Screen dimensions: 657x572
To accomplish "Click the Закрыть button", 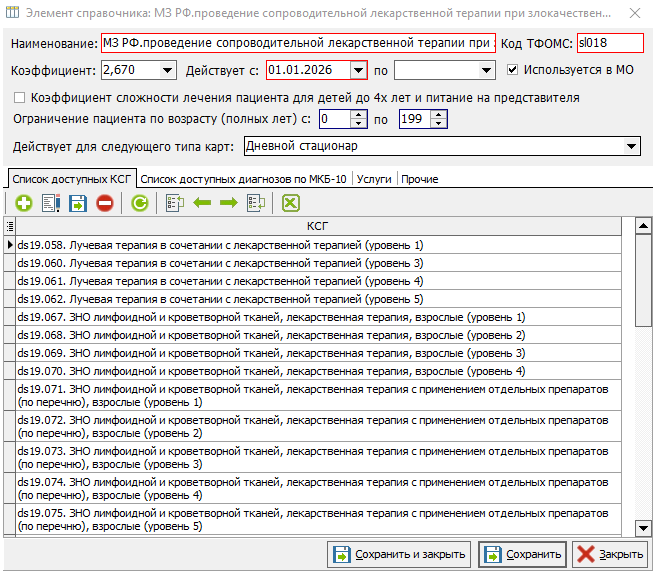I will (610, 554).
